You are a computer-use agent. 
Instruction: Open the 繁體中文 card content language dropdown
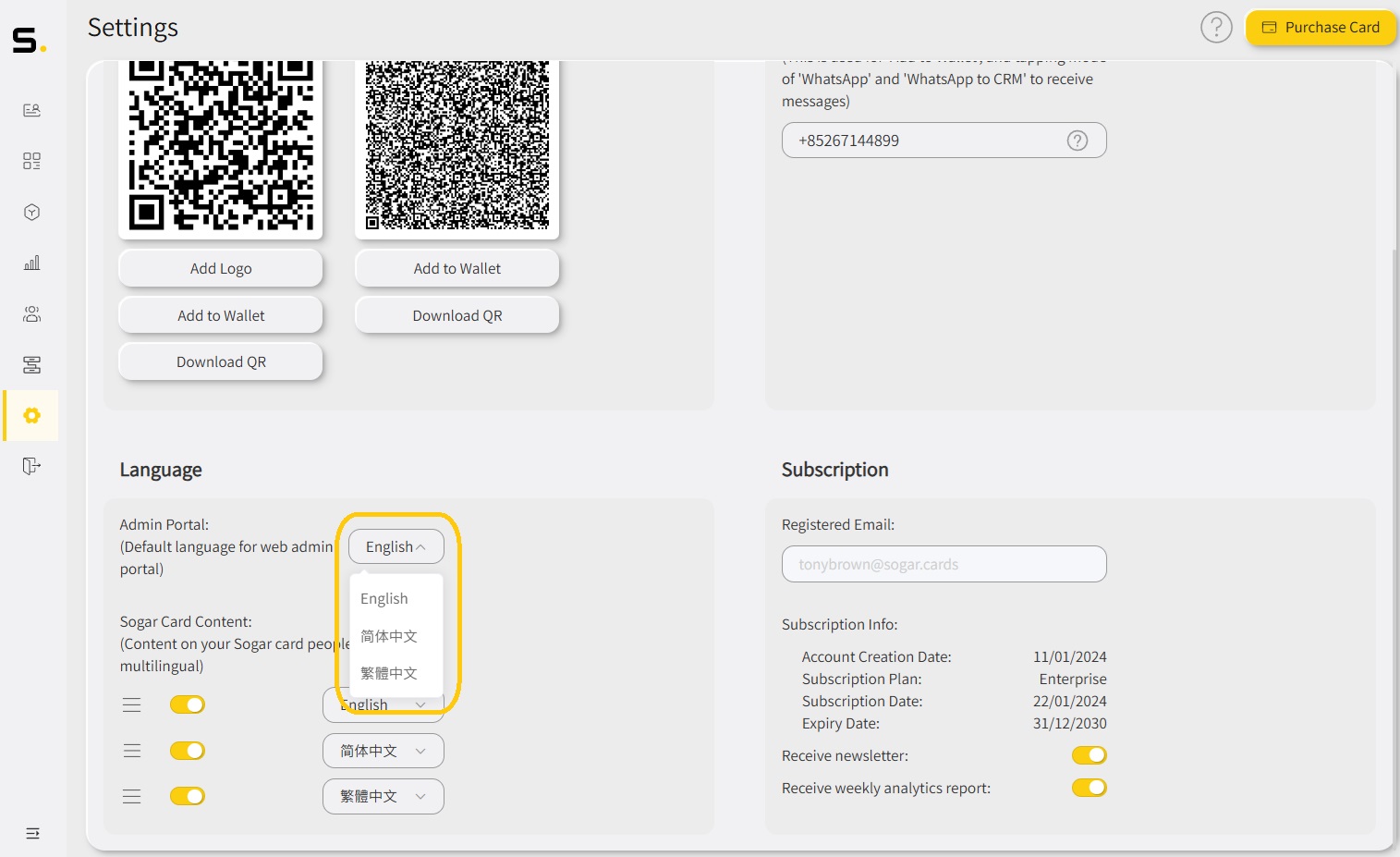click(383, 796)
